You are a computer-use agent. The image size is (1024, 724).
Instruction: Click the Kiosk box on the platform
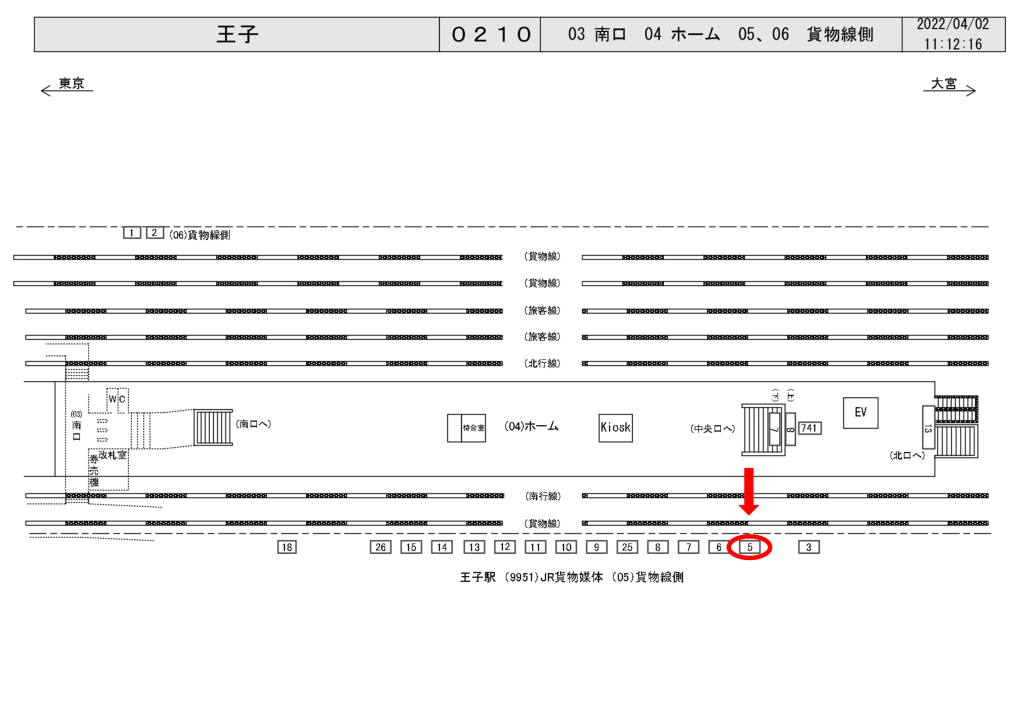click(615, 428)
